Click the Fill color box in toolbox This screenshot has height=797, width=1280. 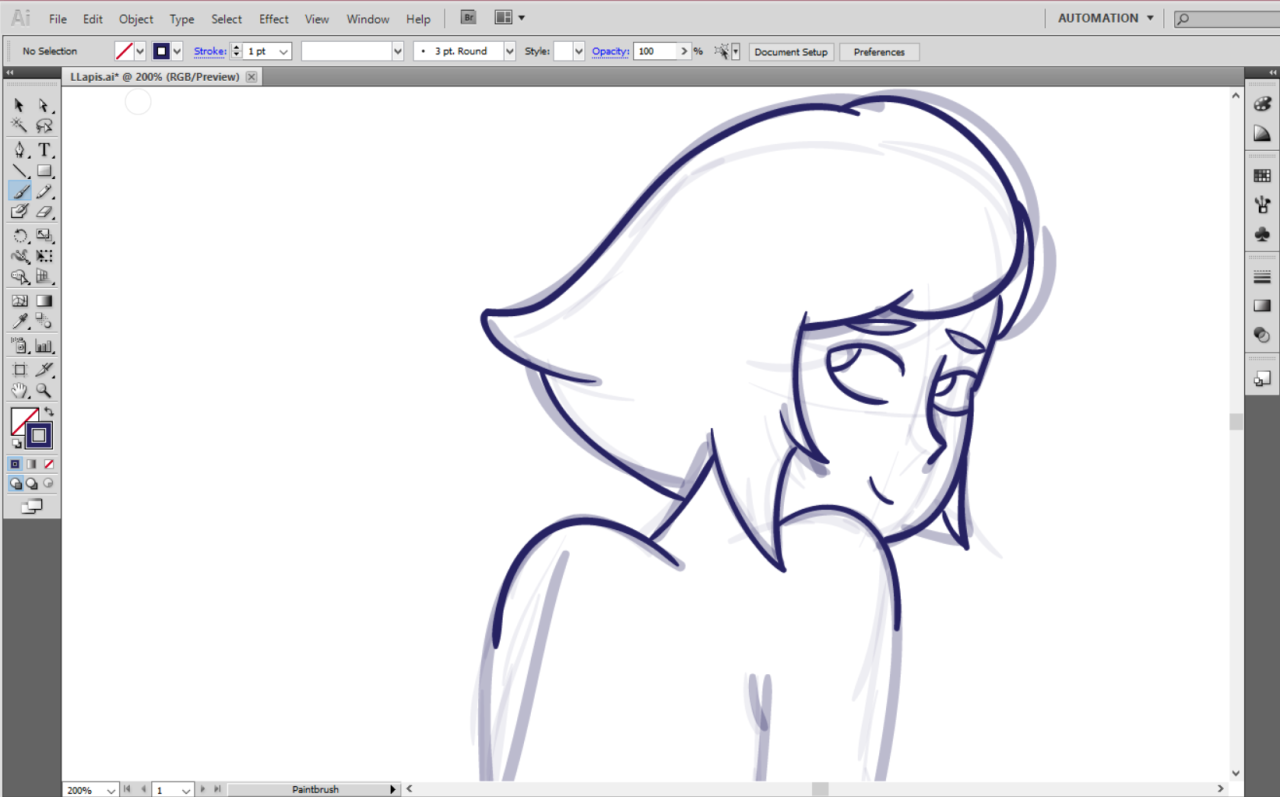click(24, 420)
